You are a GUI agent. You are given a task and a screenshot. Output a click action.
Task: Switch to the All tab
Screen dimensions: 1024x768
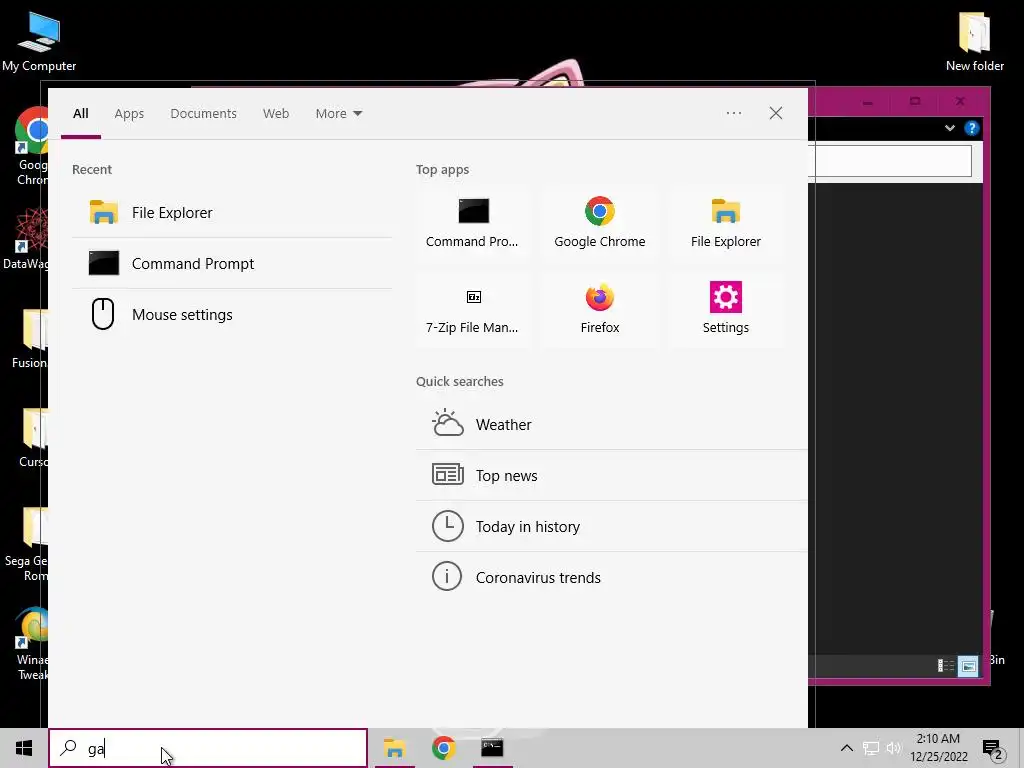(x=80, y=114)
